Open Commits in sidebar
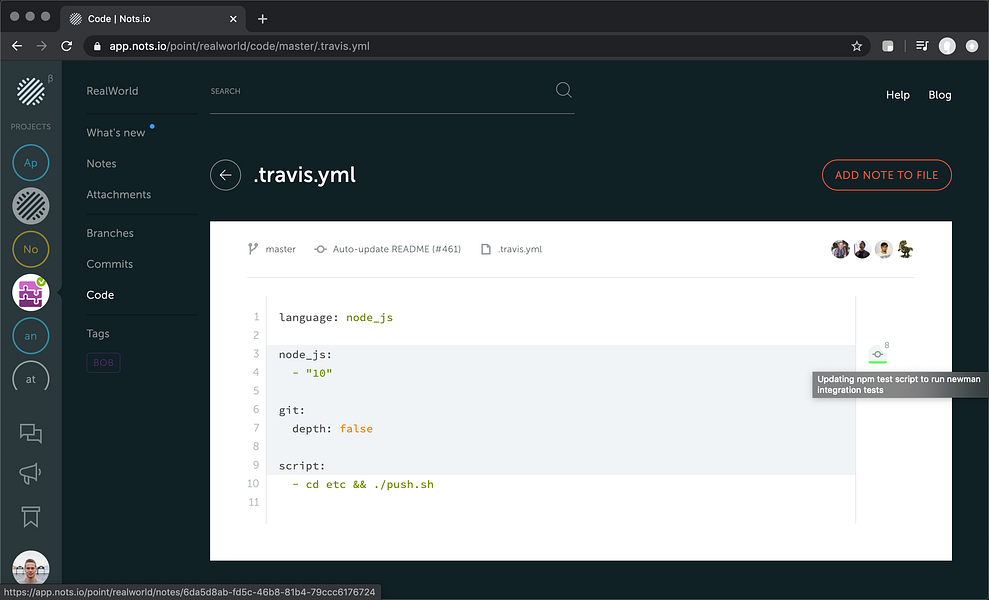Screen dimensions: 989x600 pyautogui.click(x=110, y=264)
